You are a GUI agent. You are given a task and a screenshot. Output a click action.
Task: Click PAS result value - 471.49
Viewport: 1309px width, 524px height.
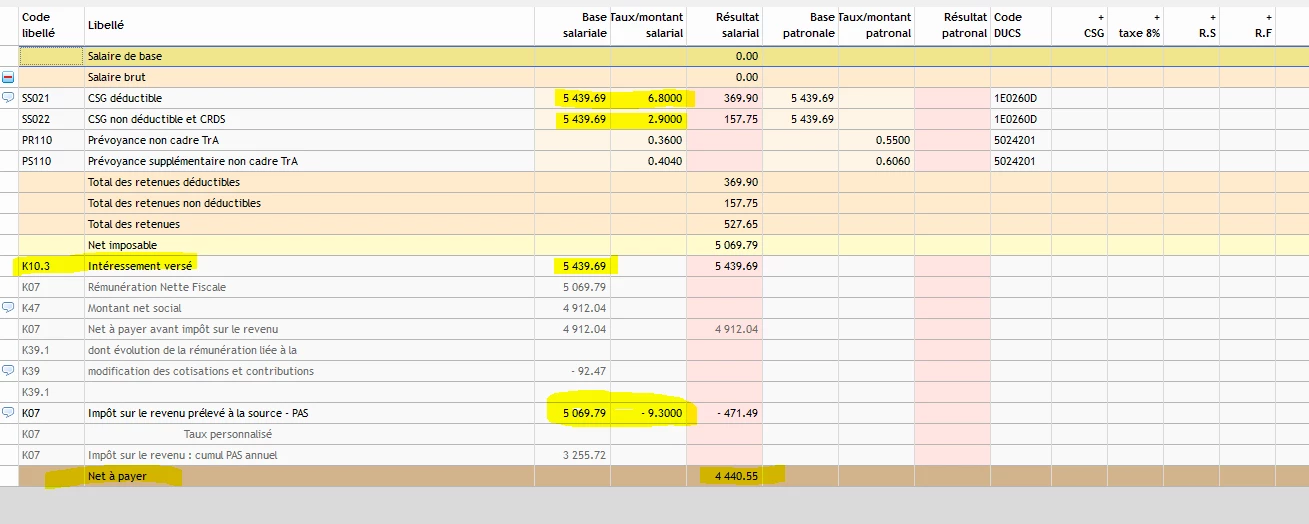pos(738,413)
